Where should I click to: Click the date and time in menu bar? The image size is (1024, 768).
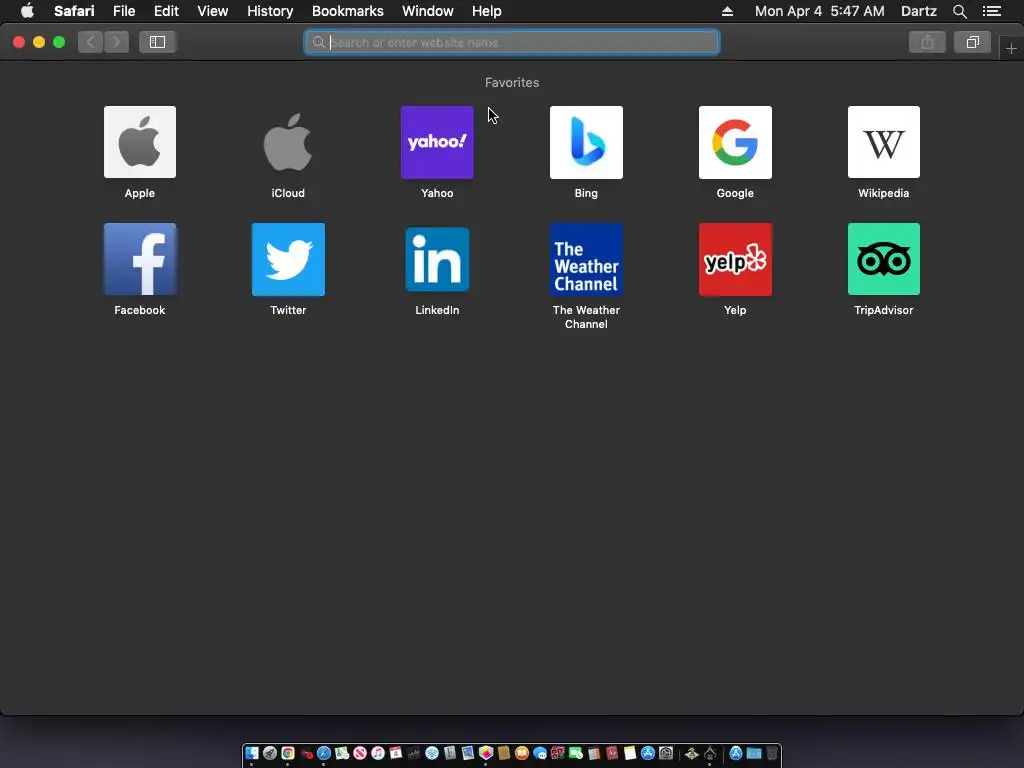(x=820, y=11)
